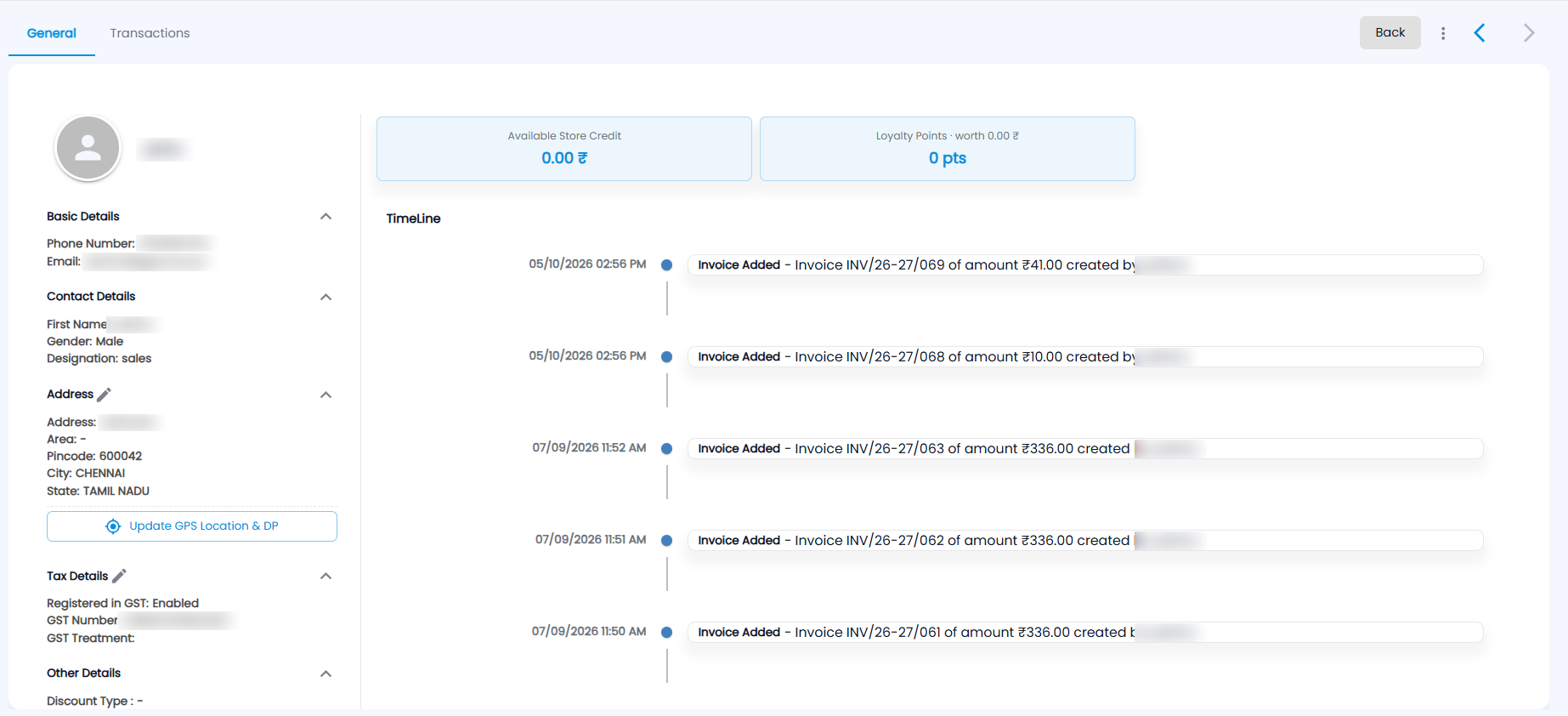
Task: Click timeline dot for 07/09/2026 11:52 AM
Action: click(x=667, y=449)
